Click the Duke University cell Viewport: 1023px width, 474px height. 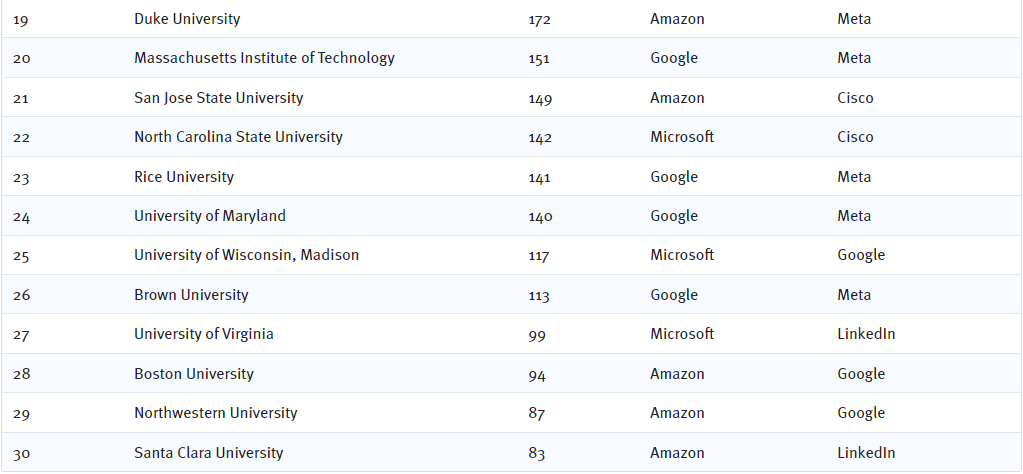pos(187,19)
